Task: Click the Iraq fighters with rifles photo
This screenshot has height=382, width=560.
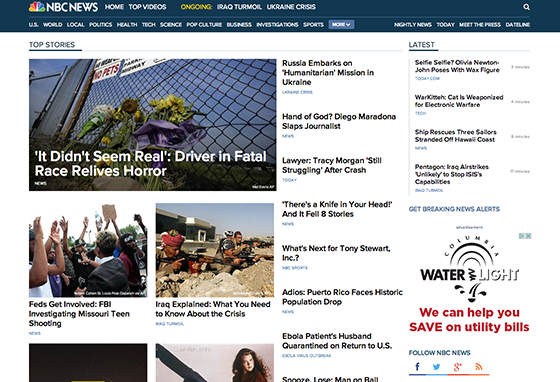Action: click(215, 250)
